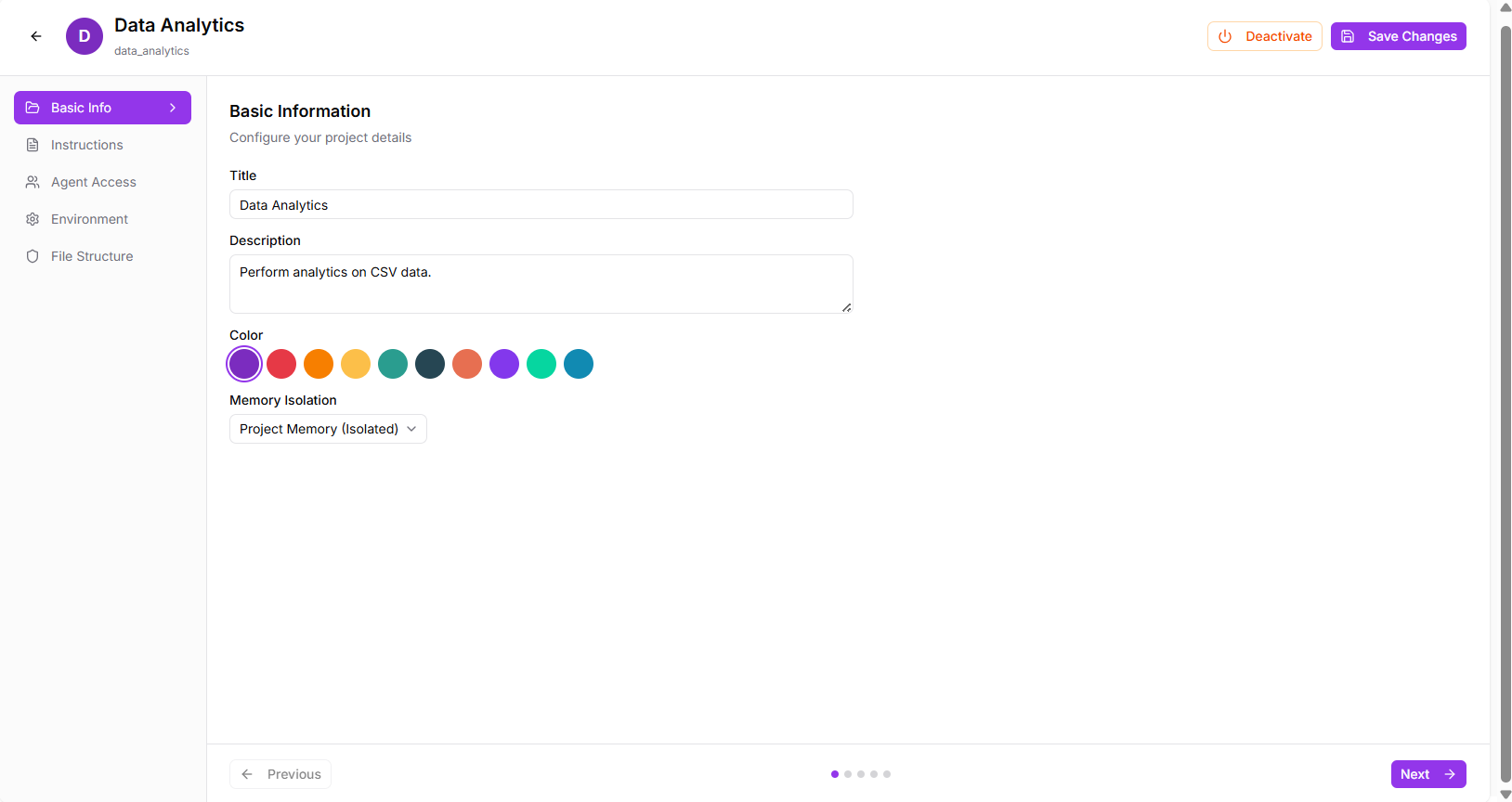Go to the Next step
1512x802 pixels.
click(x=1427, y=774)
